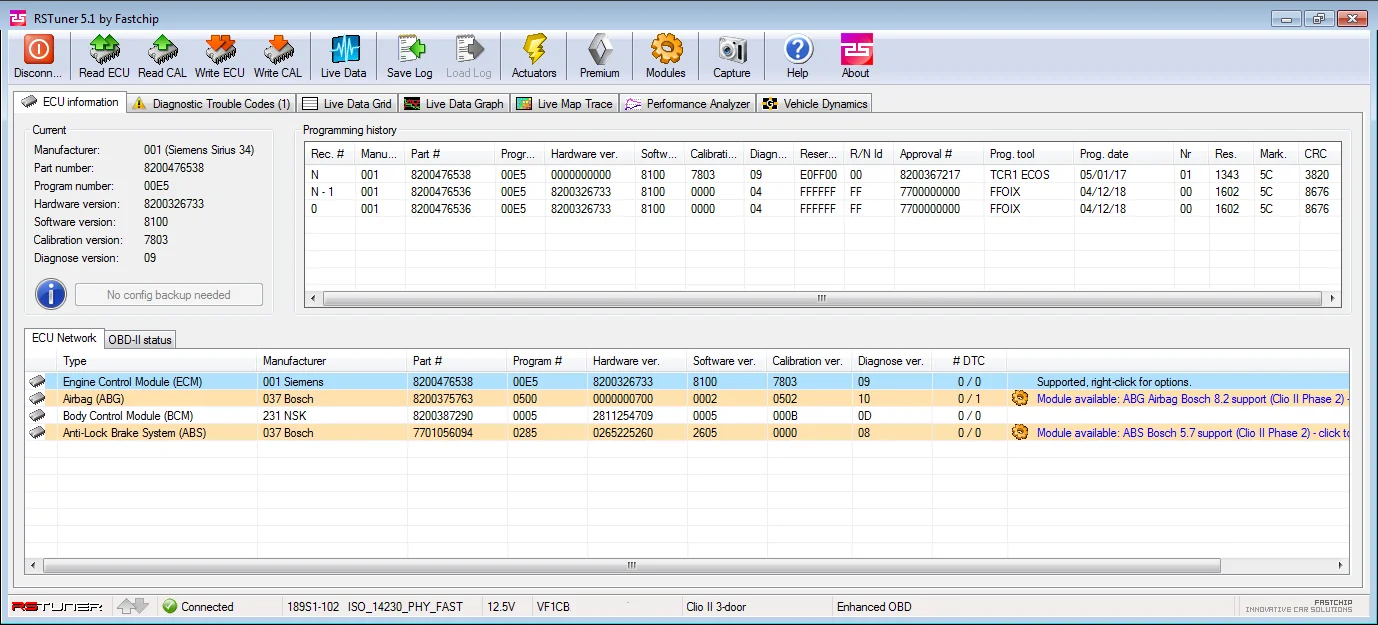This screenshot has height=625, width=1378.
Task: Click the Premium Renault icon
Action: [x=600, y=49]
